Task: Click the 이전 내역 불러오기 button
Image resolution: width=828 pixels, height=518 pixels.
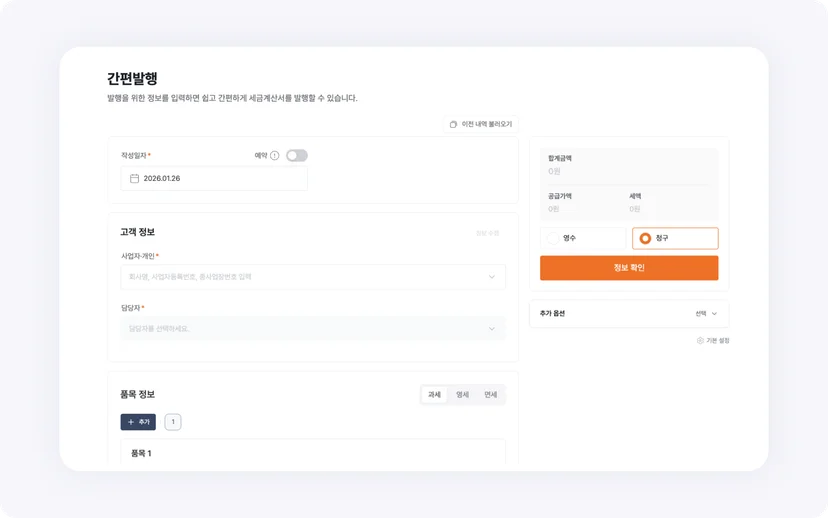Action: pyautogui.click(x=481, y=125)
